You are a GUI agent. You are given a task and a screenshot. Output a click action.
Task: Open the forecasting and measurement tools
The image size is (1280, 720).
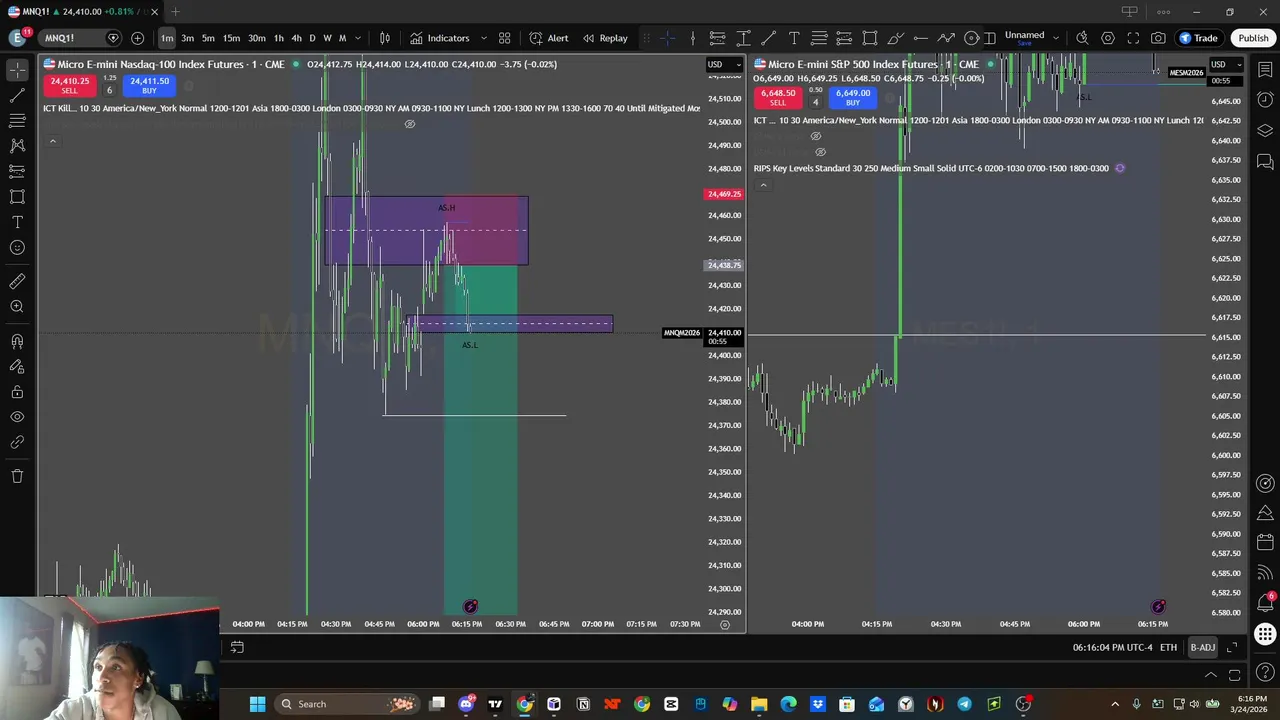(x=17, y=172)
